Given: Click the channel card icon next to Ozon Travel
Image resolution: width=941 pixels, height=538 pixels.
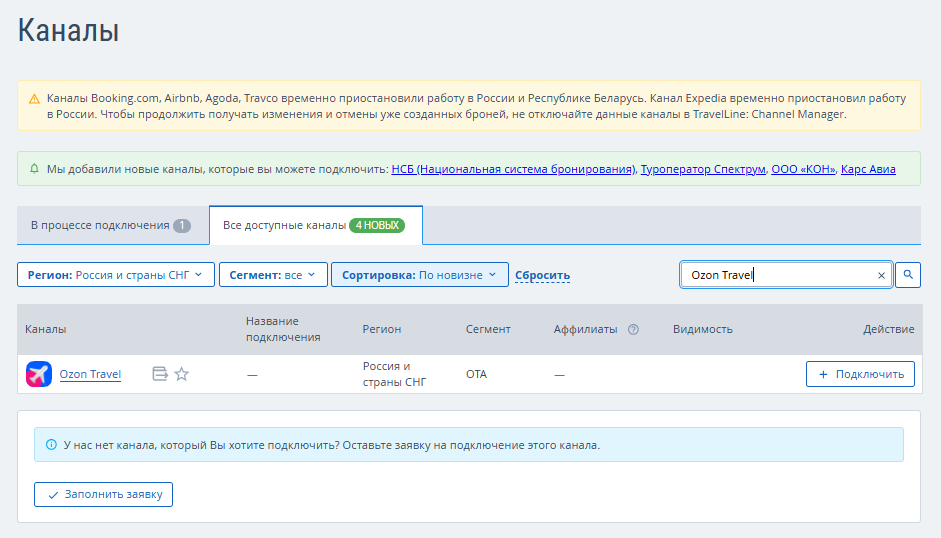Looking at the screenshot, I should 160,374.
